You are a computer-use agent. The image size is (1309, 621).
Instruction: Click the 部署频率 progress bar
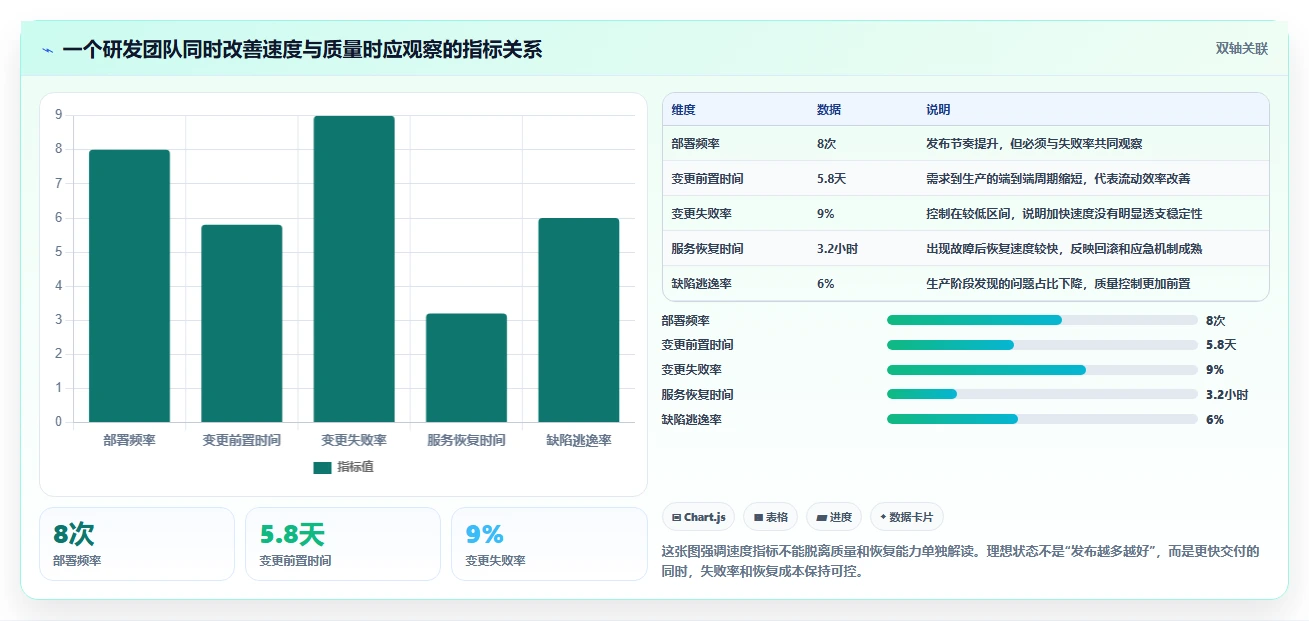click(1042, 320)
